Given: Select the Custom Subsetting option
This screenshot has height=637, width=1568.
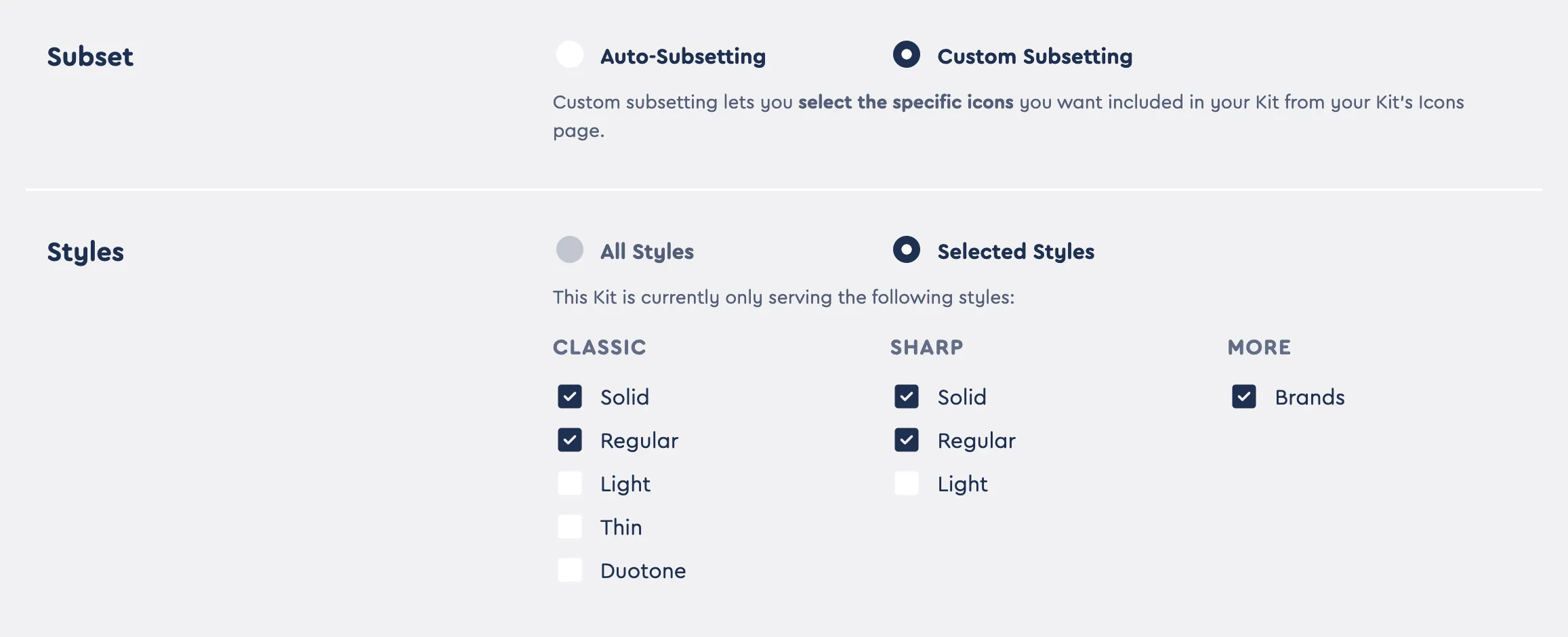Looking at the screenshot, I should coord(908,56).
